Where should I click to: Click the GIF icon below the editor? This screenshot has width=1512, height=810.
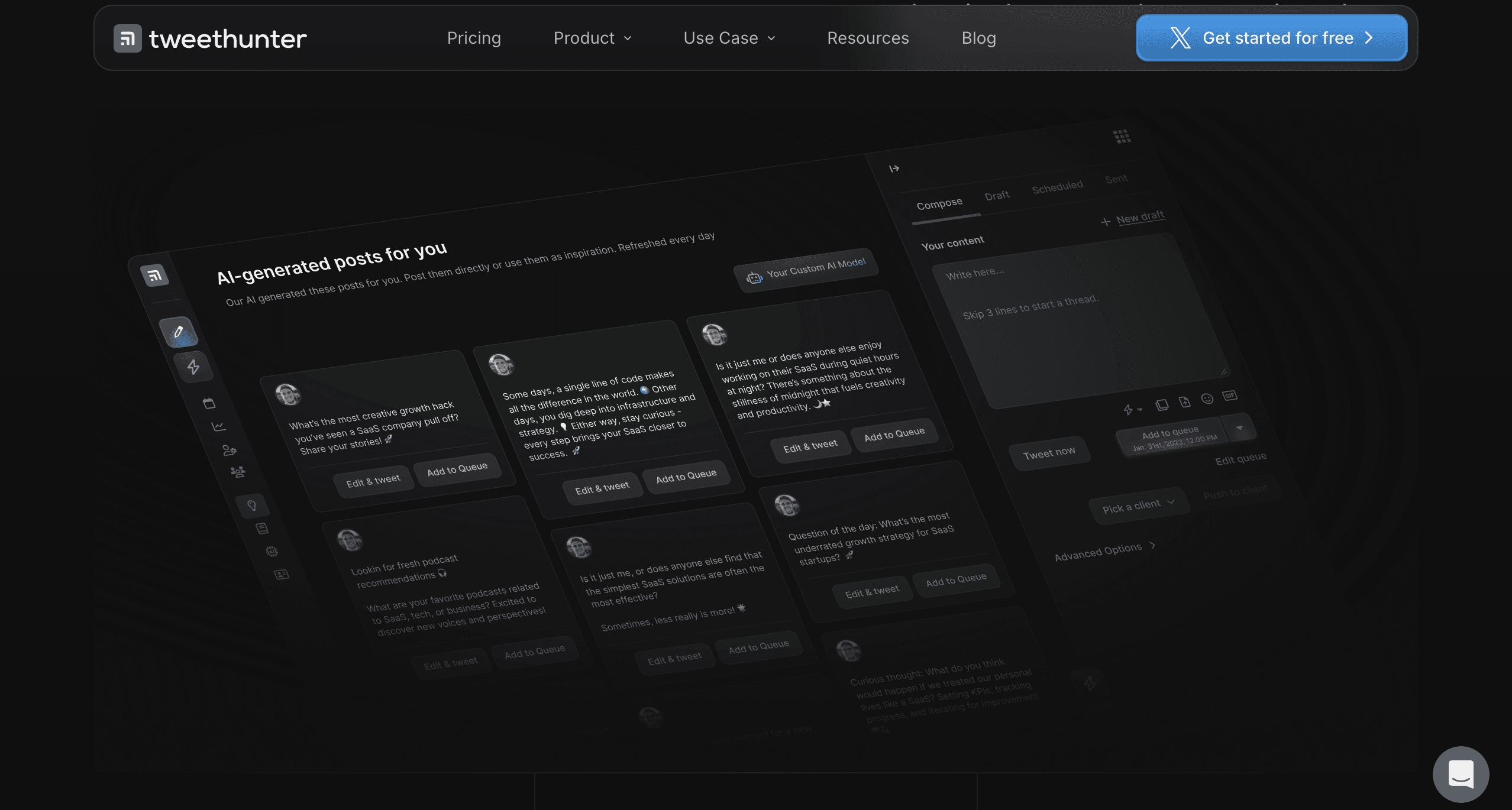[1230, 396]
